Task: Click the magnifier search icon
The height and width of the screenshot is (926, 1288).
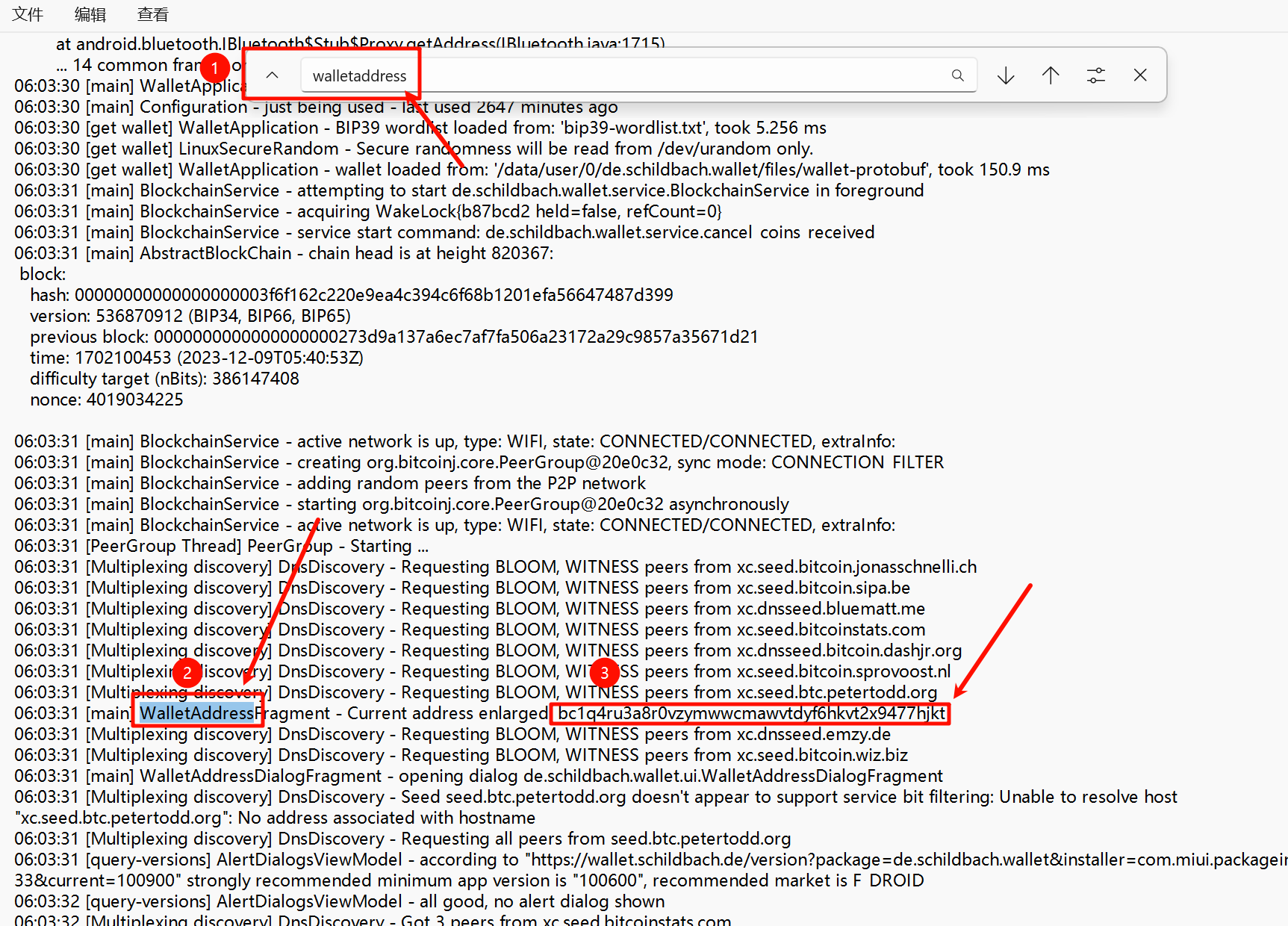Action: pos(958,75)
